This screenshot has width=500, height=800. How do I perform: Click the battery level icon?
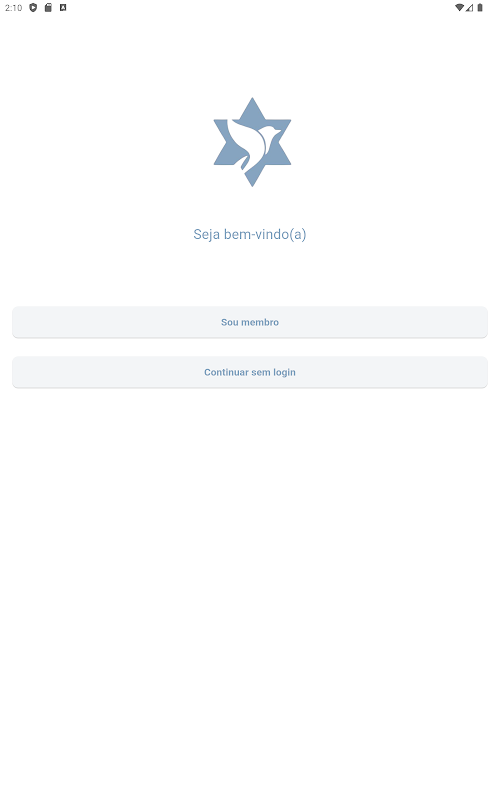pyautogui.click(x=480, y=8)
